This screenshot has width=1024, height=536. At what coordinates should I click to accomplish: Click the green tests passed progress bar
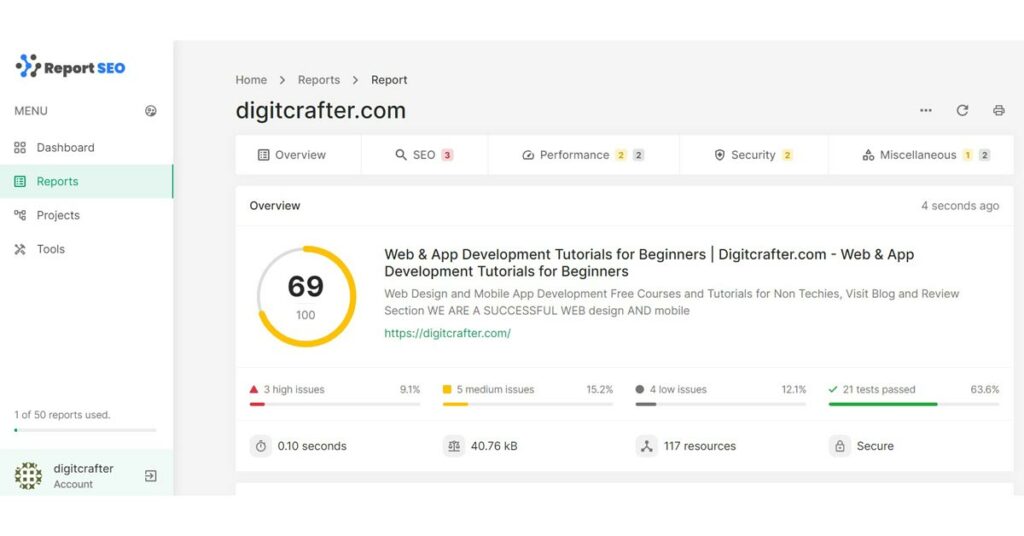914,405
